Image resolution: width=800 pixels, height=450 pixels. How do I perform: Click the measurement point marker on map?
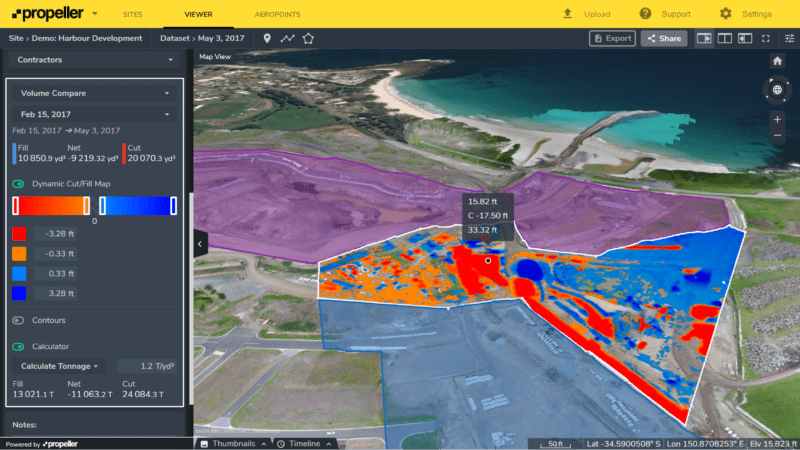pos(488,261)
